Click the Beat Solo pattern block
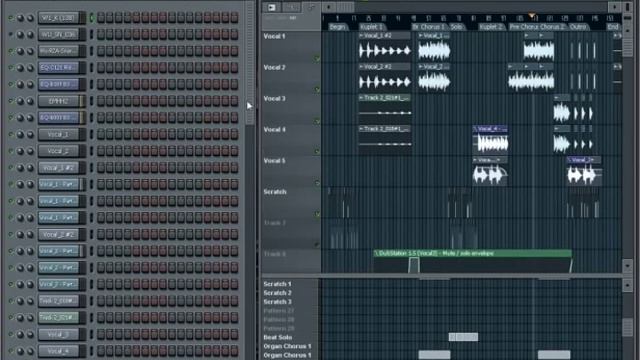This screenshot has width=640, height=360. tap(463, 337)
